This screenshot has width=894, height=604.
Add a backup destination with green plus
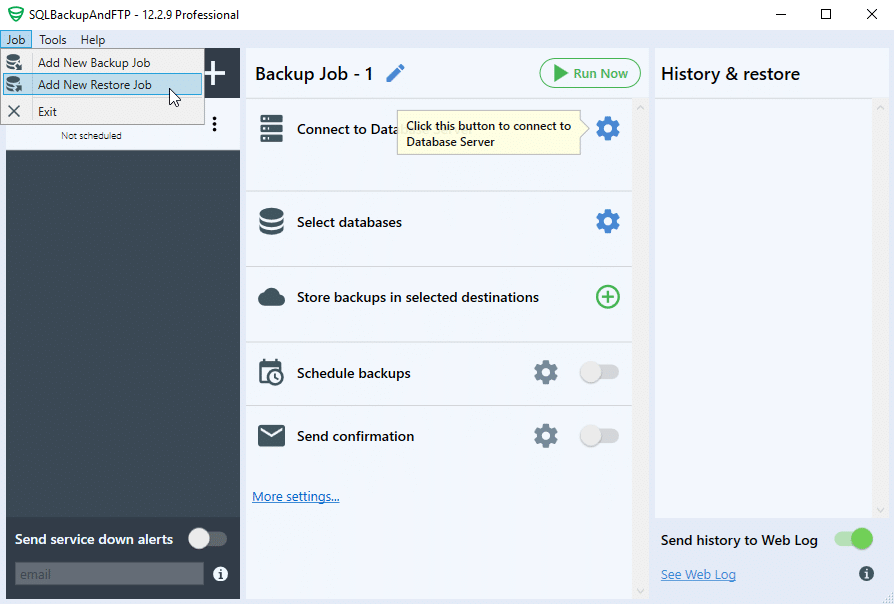coord(607,297)
